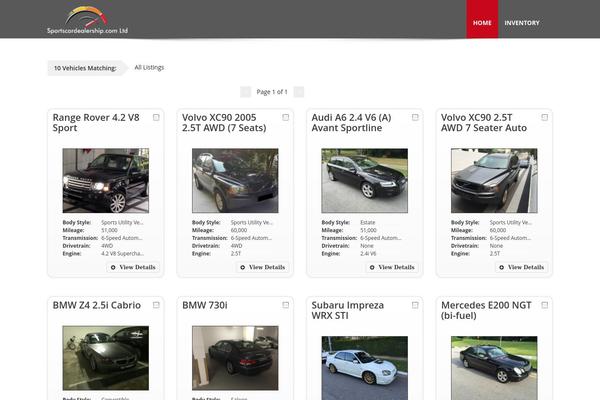The image size is (600, 400).
Task: Open Volvo XC90 2.5T AWD 7 Seater Auto title
Action: (x=484, y=122)
